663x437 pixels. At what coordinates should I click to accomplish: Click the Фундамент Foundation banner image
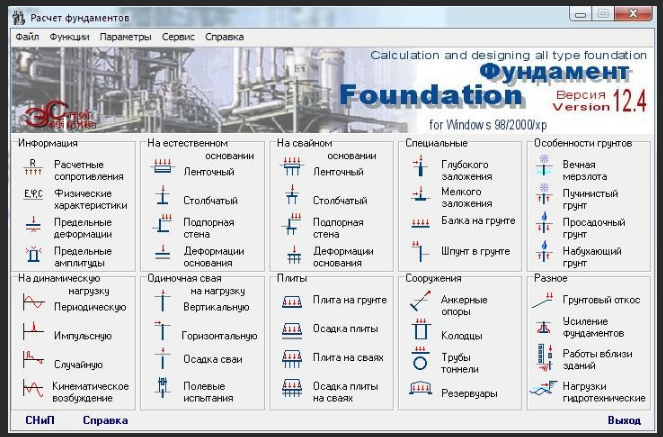click(332, 90)
